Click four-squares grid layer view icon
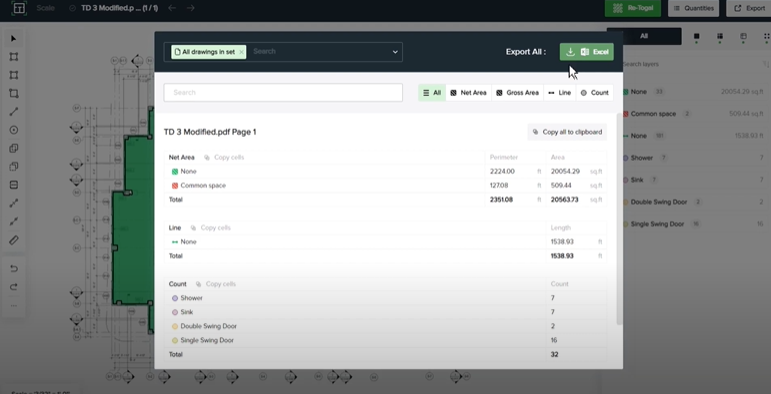 point(720,36)
